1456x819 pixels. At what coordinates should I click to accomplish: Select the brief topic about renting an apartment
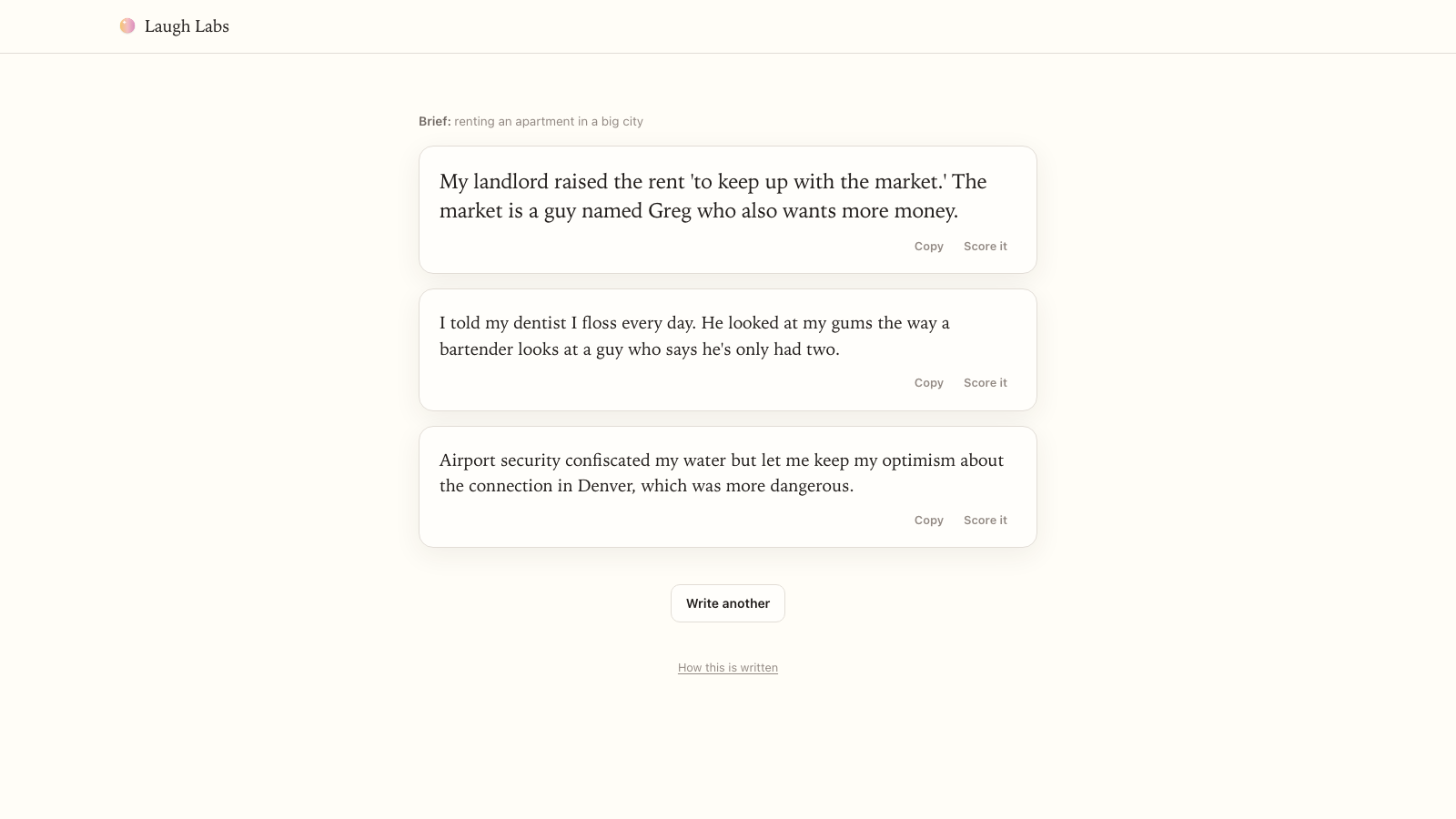549,121
